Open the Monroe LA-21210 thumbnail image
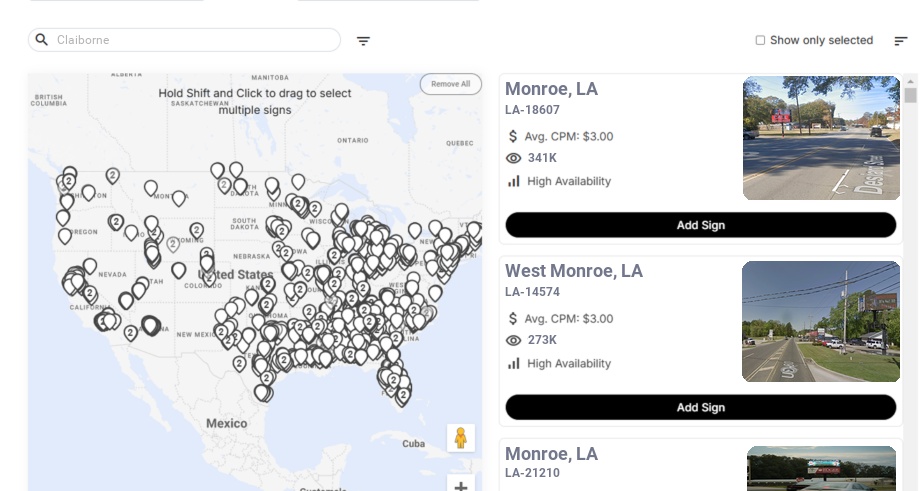This screenshot has width=920, height=491. point(821,468)
